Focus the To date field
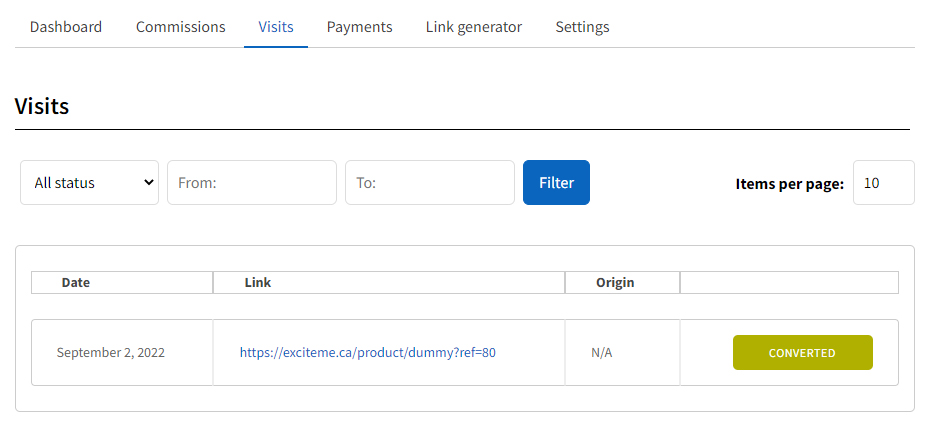 coord(430,183)
